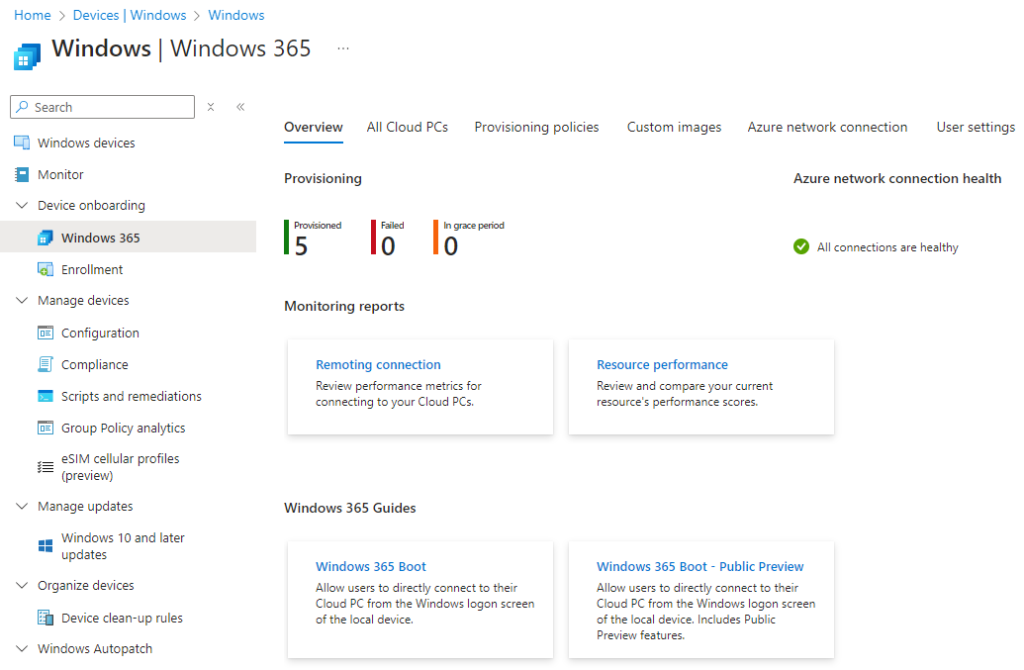Open the Resource performance report link

662,365
